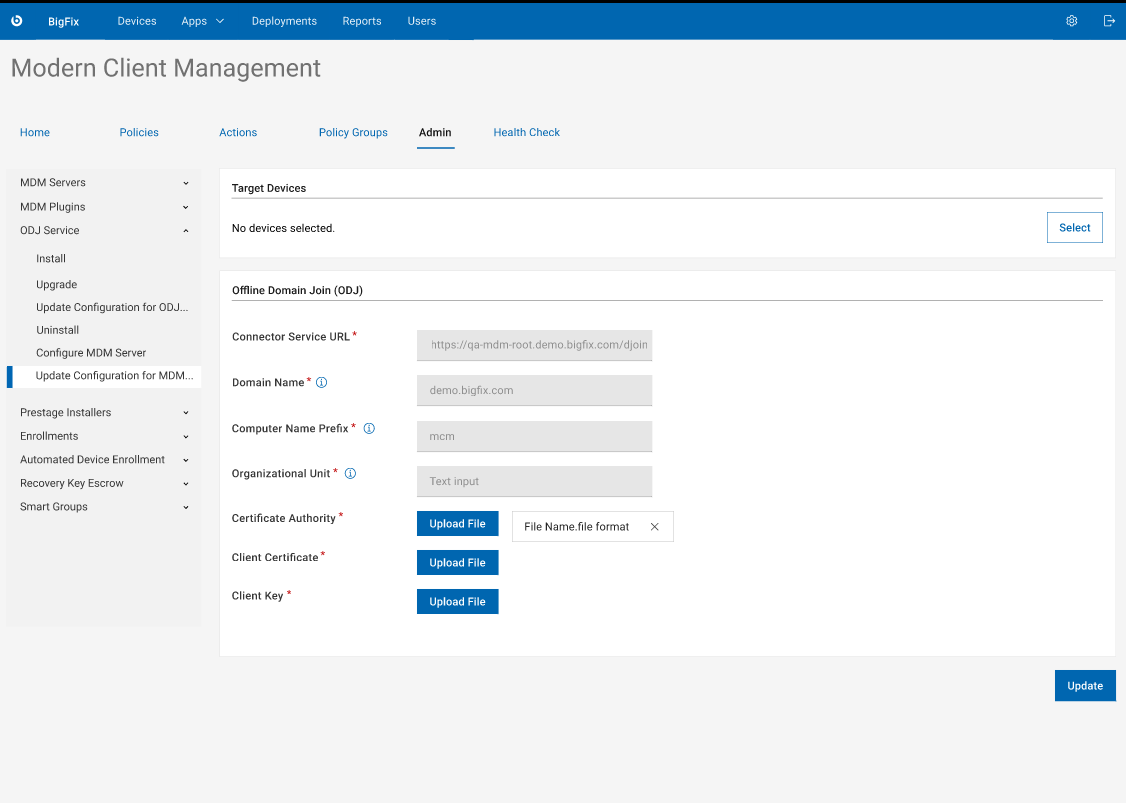Click info icon beside Organizational Unit
Viewport: 1126px width, 803px height.
[351, 474]
